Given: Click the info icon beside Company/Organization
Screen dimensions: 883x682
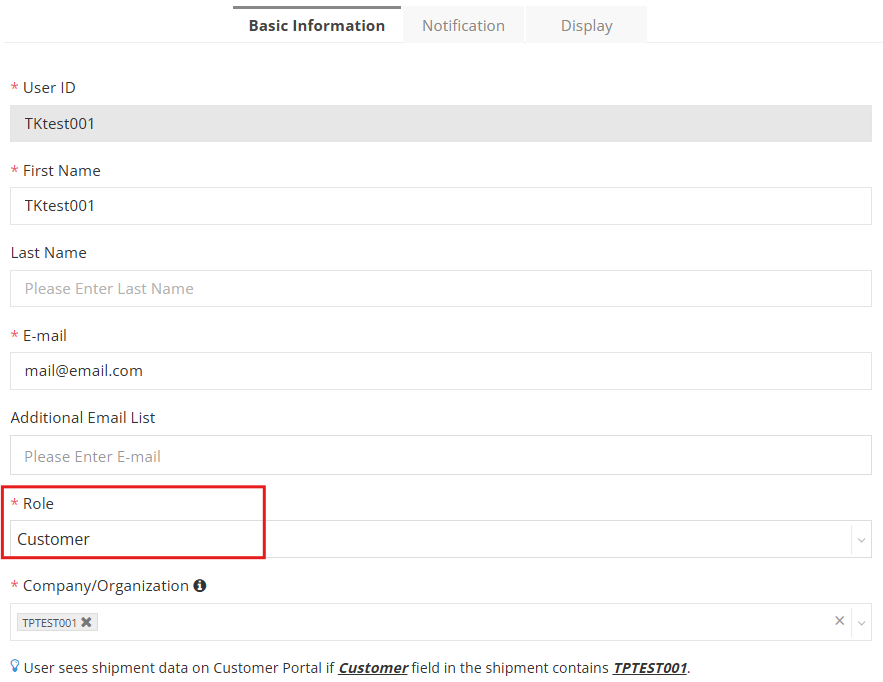Looking at the screenshot, I should pos(199,585).
